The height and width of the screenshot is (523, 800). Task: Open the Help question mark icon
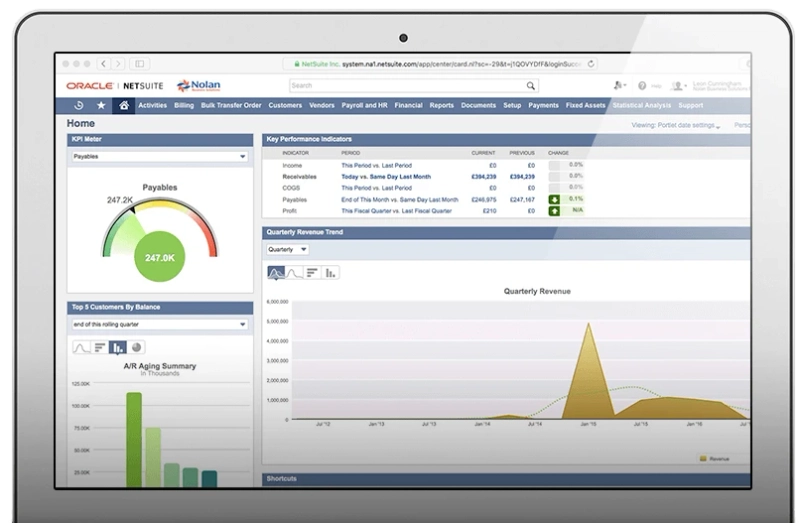642,86
